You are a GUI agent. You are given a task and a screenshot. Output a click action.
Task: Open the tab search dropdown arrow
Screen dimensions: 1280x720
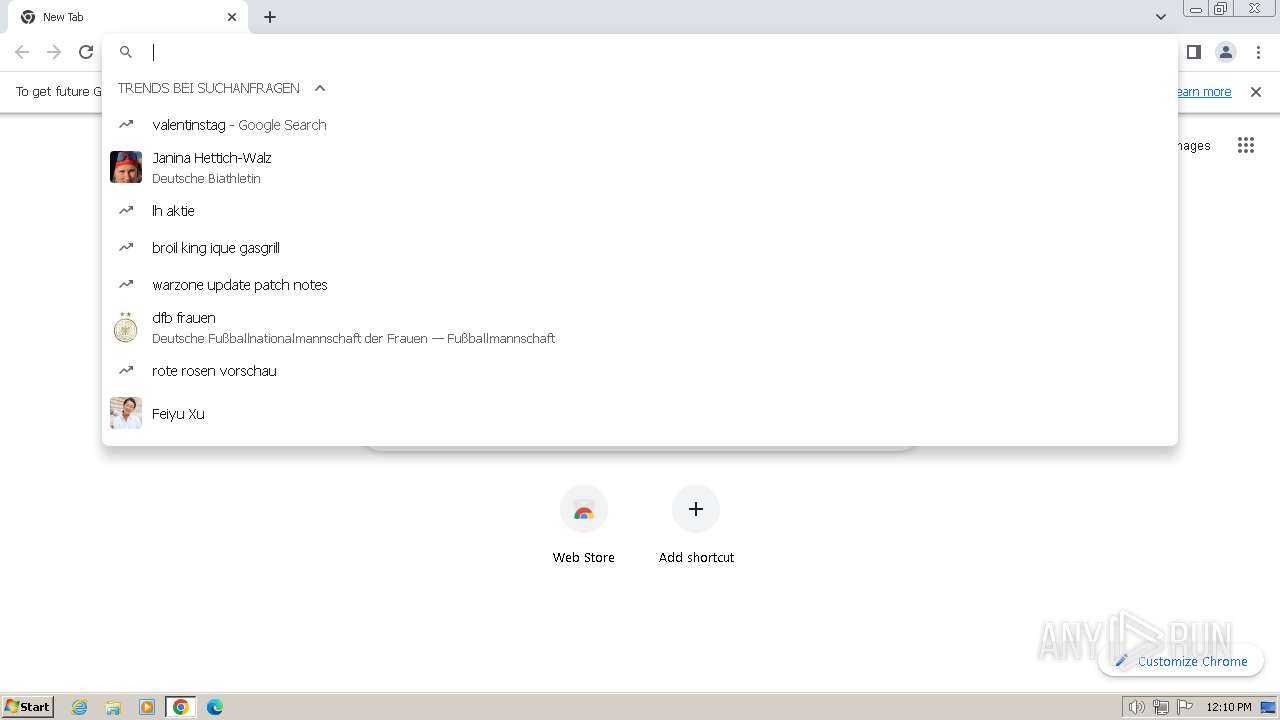(1160, 17)
